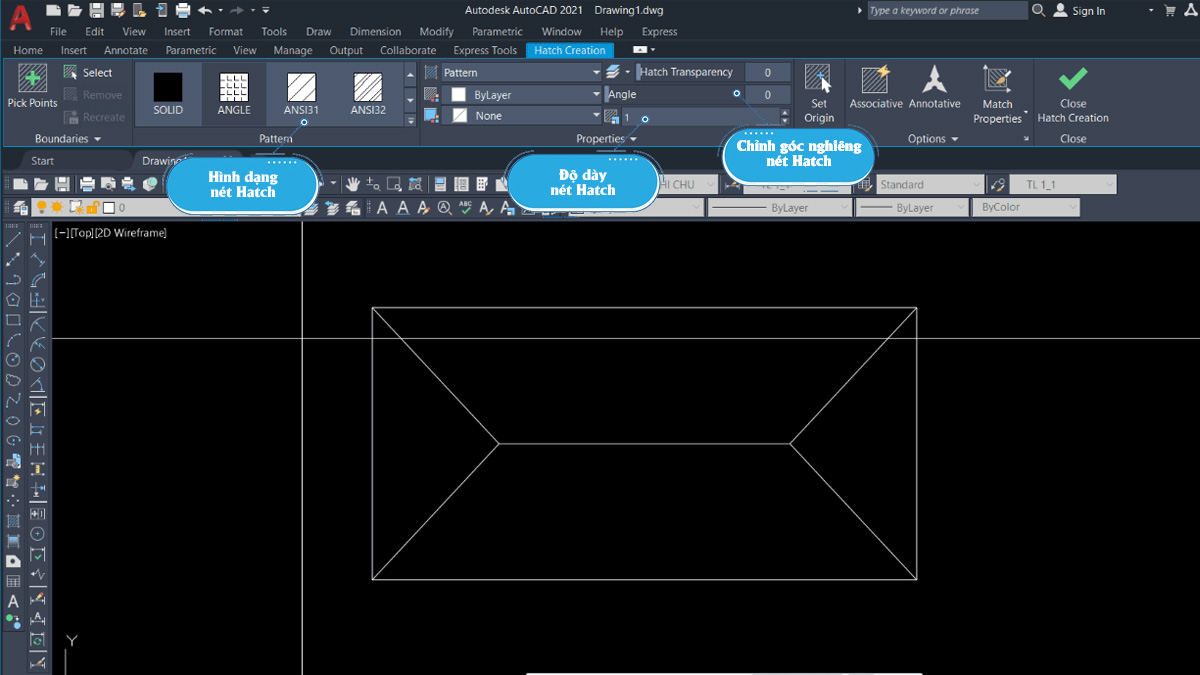Select the Ellipse tool in Draw toolbar
Screen dimensions: 1200x675
[x=13, y=420]
